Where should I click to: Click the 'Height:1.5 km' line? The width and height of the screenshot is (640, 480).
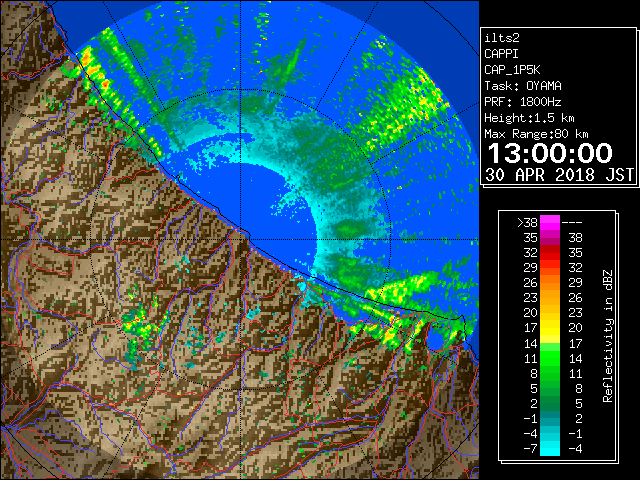click(x=529, y=118)
